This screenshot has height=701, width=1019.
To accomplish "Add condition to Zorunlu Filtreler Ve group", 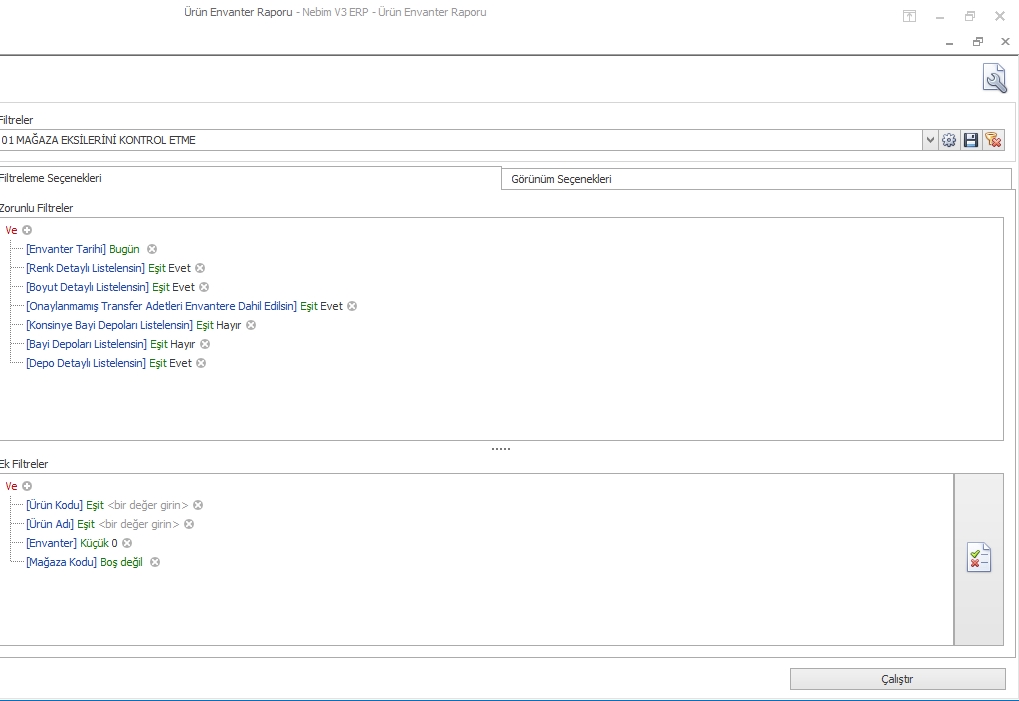I will [27, 230].
